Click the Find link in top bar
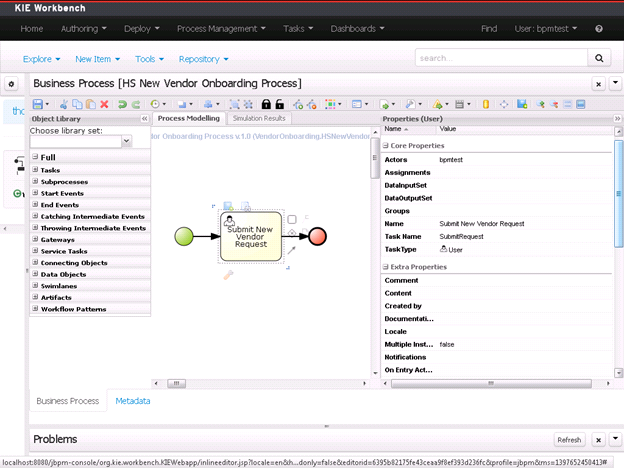Image resolution: width=624 pixels, height=468 pixels. click(489, 29)
